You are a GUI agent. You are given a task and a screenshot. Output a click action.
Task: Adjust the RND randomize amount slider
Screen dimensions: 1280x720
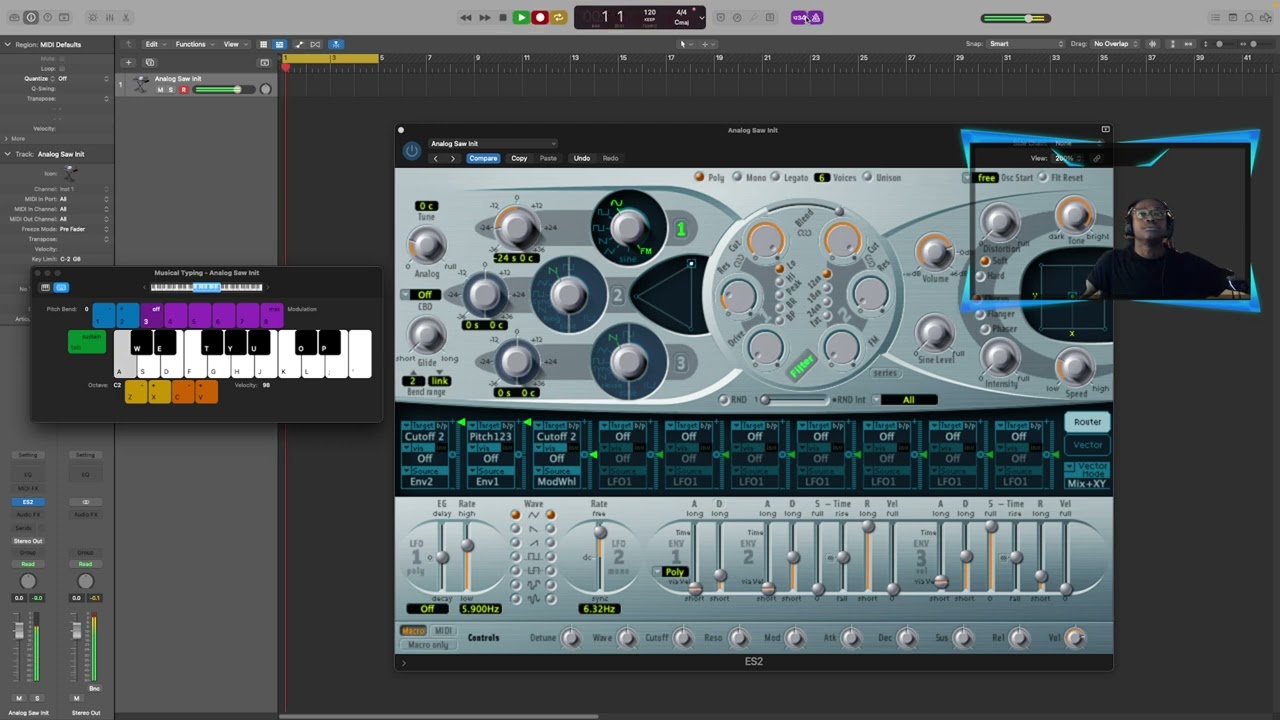tap(795, 400)
